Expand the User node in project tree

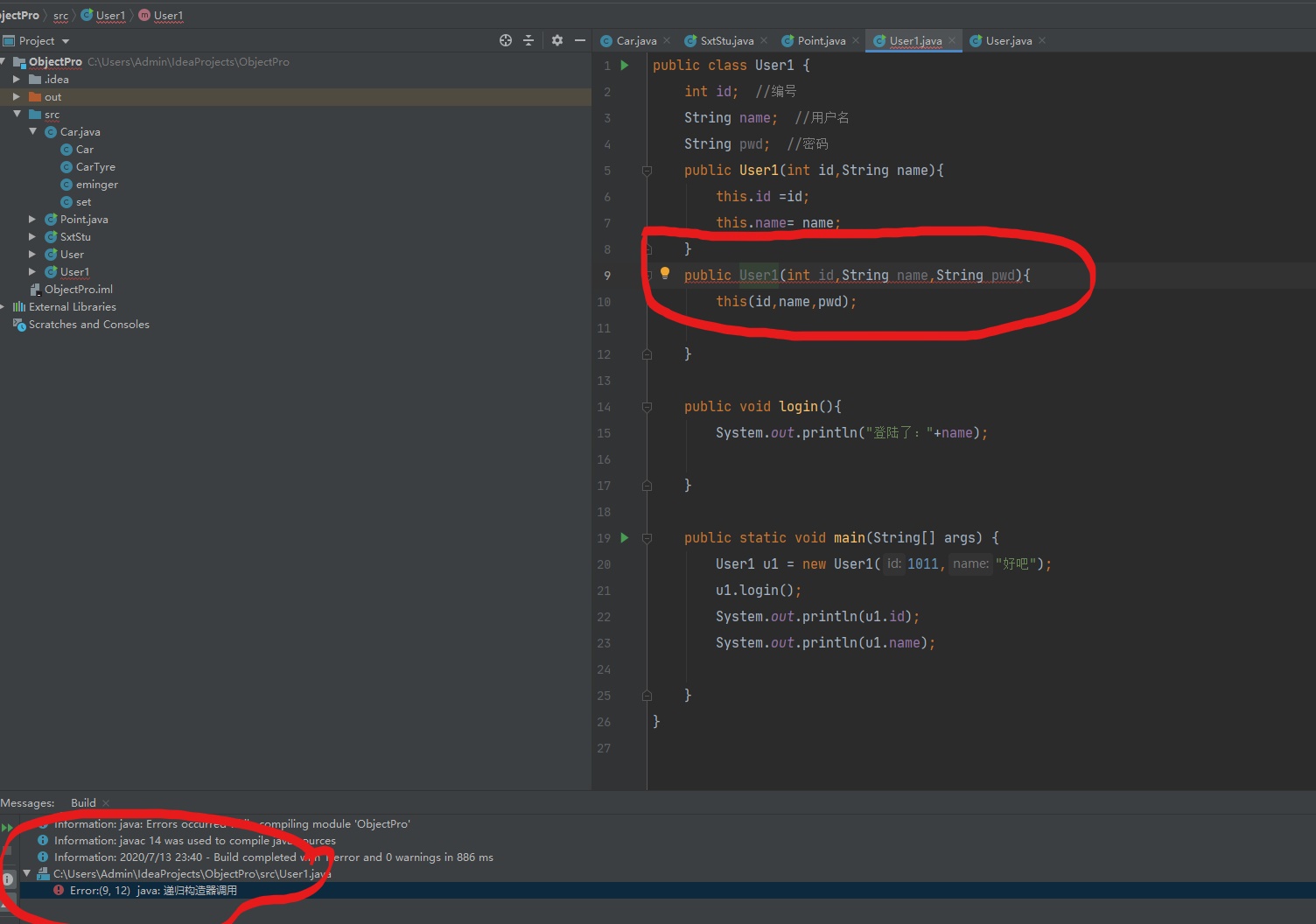pyautogui.click(x=32, y=254)
